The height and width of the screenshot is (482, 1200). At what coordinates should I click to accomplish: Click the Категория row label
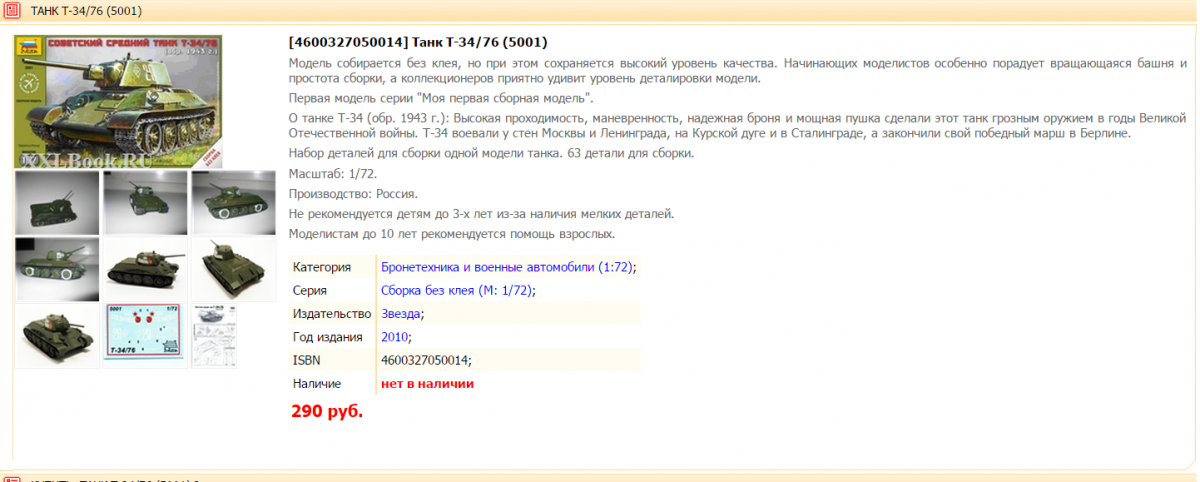tap(322, 267)
